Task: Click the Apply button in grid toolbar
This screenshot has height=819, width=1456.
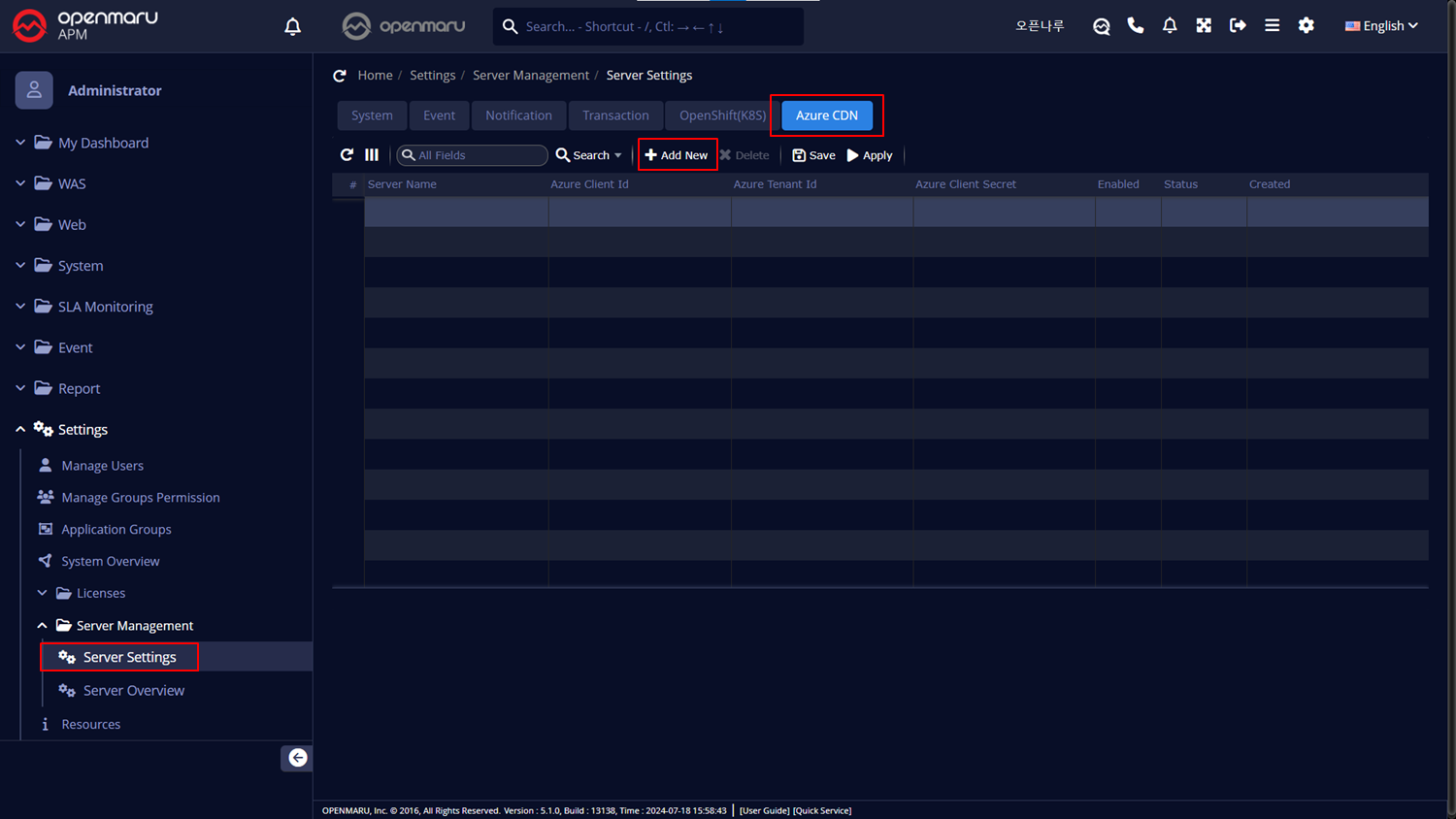Action: tap(870, 155)
